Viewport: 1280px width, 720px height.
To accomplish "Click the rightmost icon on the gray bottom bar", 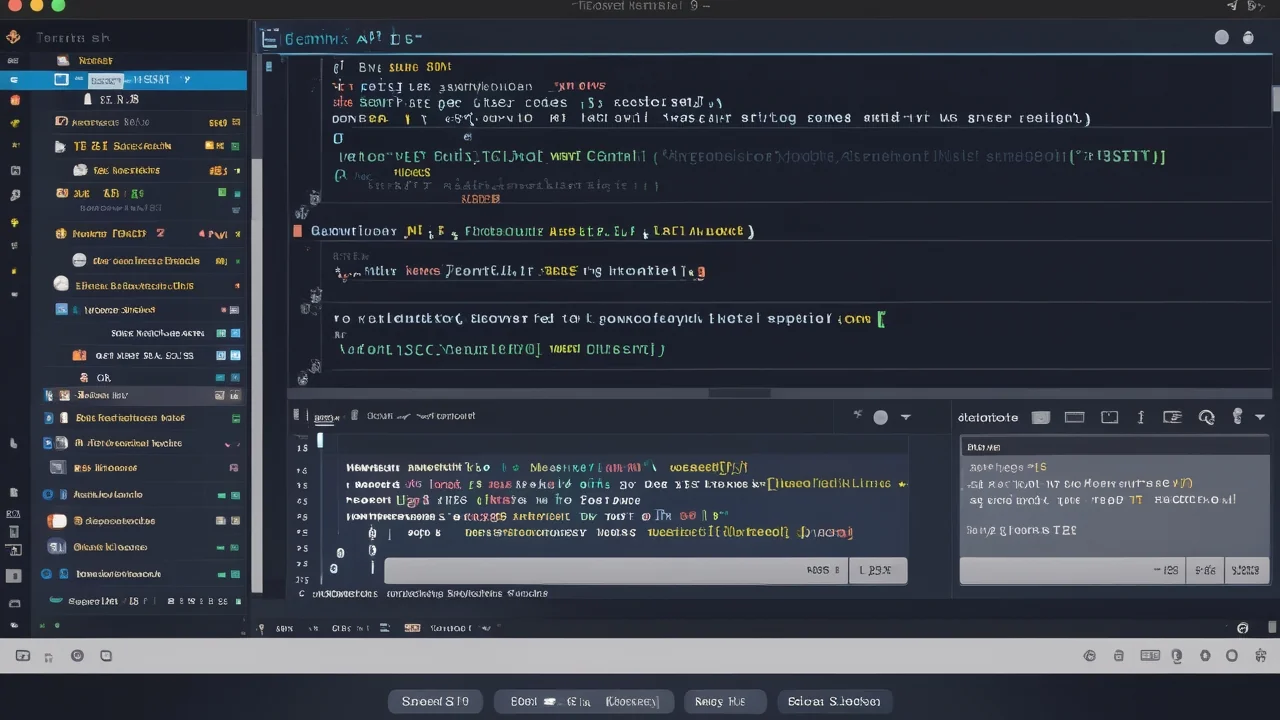I will point(1259,656).
